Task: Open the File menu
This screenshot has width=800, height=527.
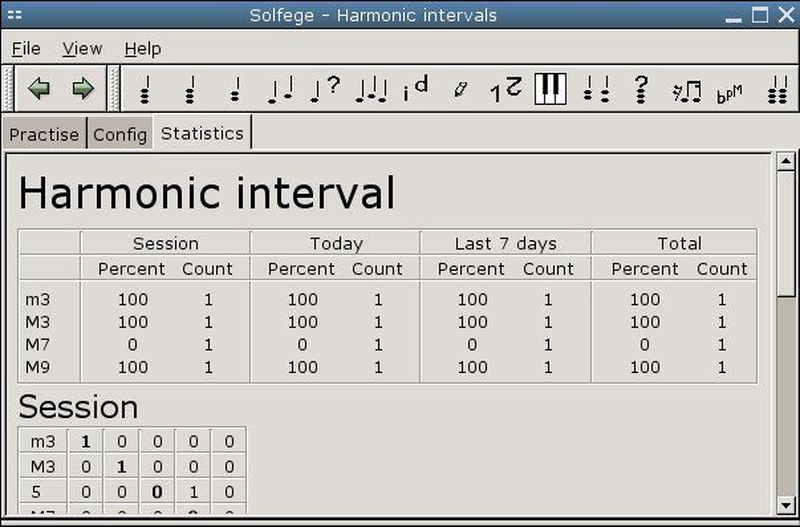Action: click(x=26, y=48)
